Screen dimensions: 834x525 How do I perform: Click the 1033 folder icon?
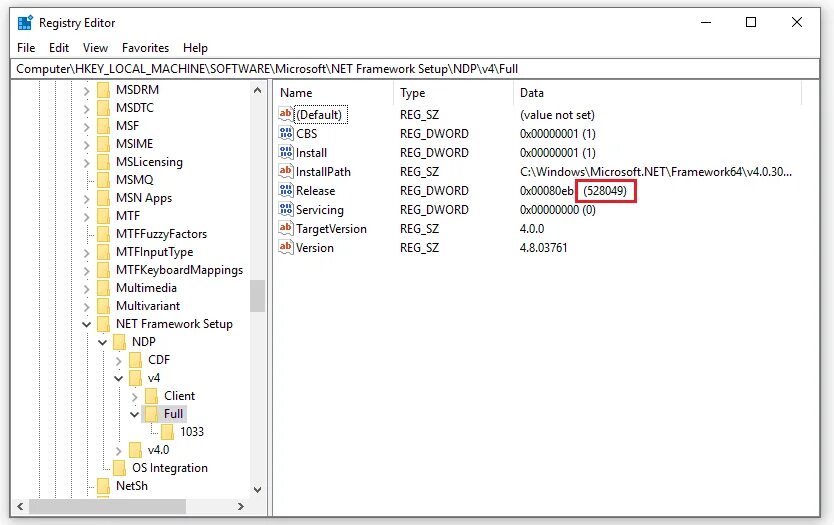pyautogui.click(x=168, y=432)
